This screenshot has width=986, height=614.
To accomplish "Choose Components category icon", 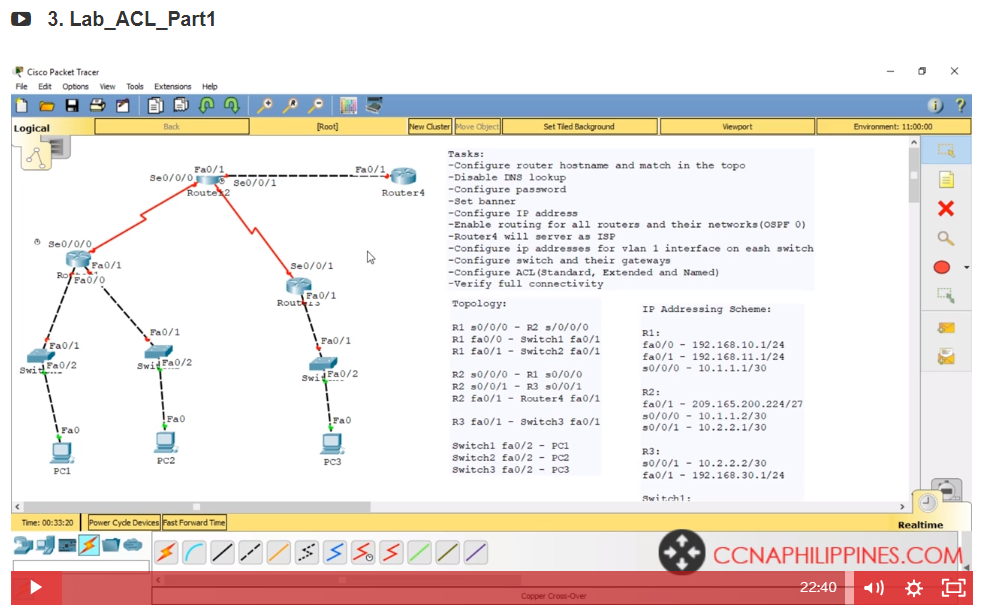I will (x=67, y=545).
